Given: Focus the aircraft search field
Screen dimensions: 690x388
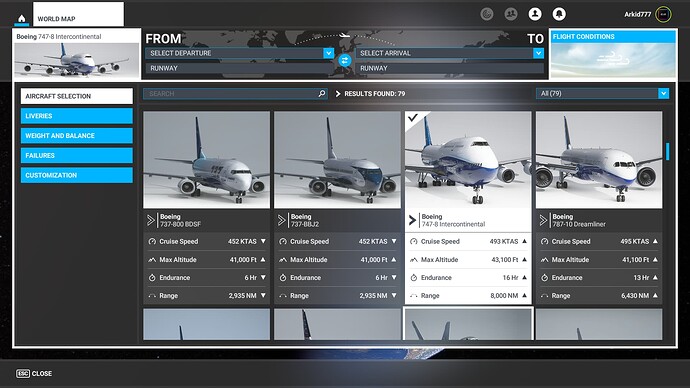Looking at the screenshot, I should pyautogui.click(x=235, y=93).
